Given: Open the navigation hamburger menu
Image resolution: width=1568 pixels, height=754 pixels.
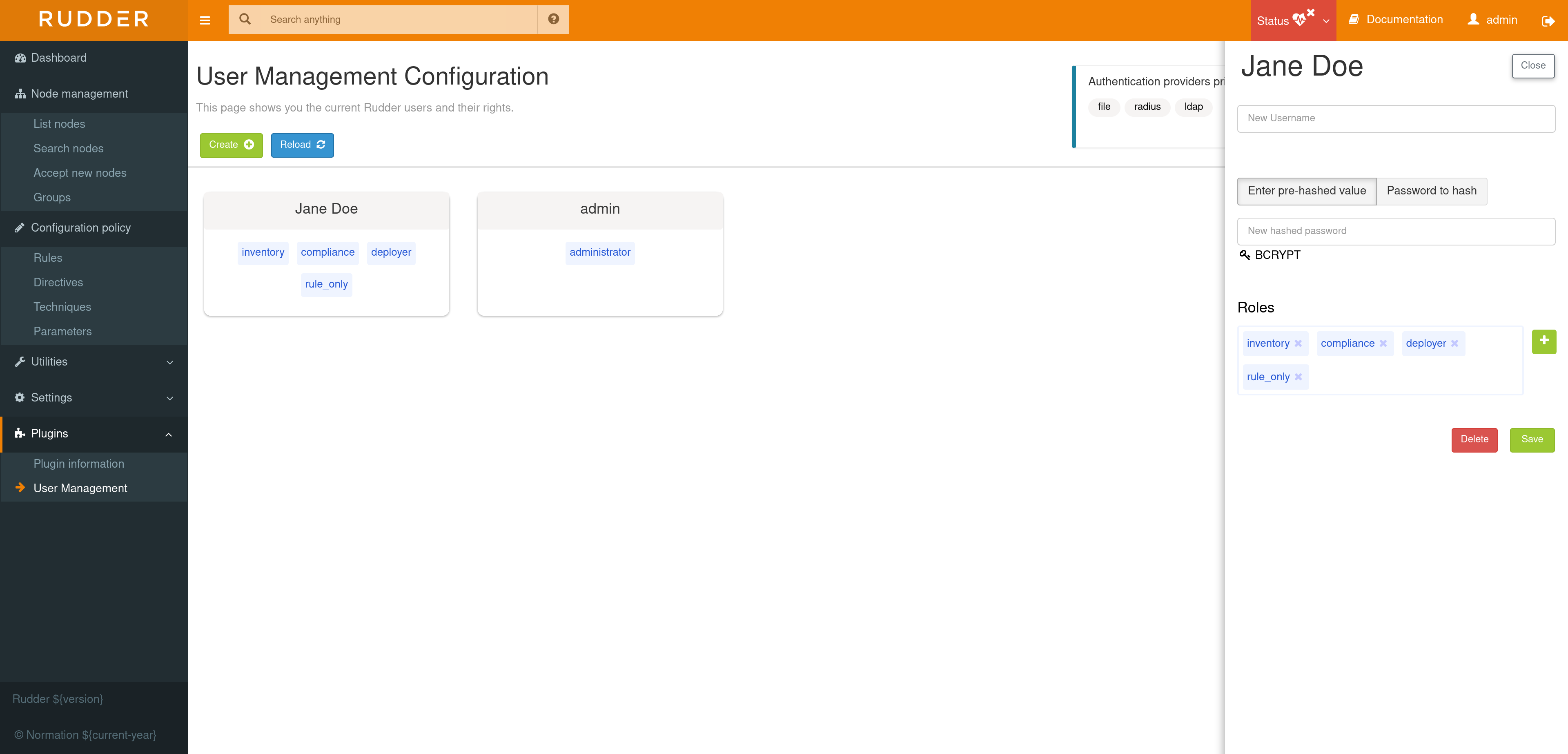Looking at the screenshot, I should tap(205, 20).
